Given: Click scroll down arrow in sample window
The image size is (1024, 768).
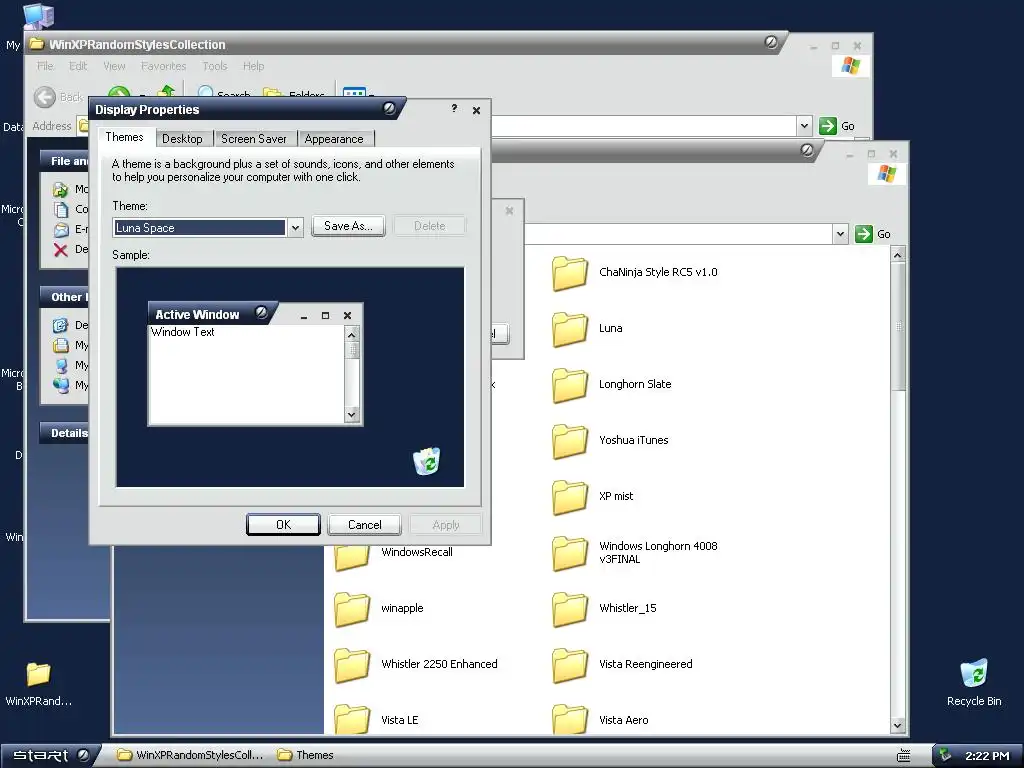Looking at the screenshot, I should click(352, 415).
